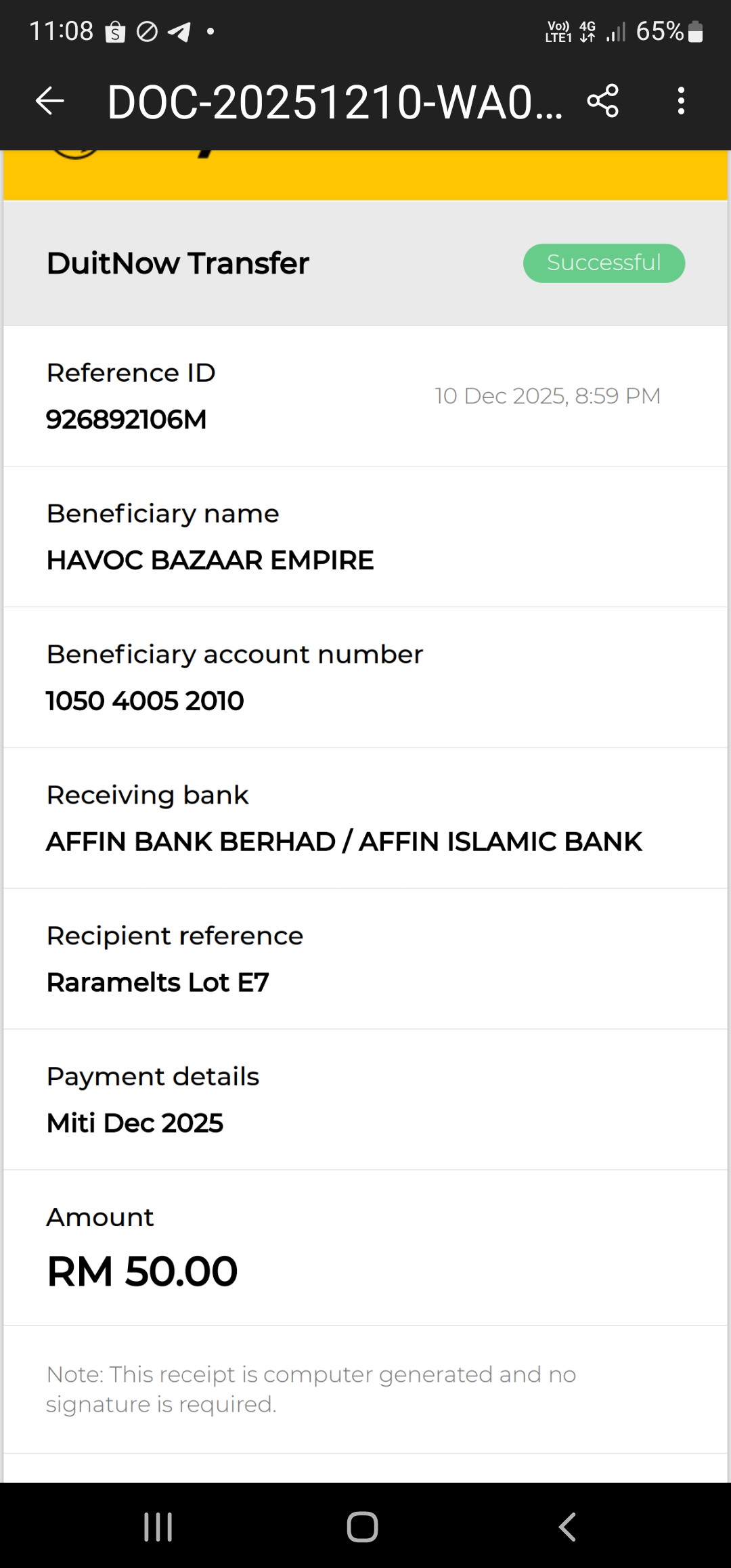The image size is (731, 1568).
Task: Tap the Shopee bag notification icon
Action: point(116,32)
